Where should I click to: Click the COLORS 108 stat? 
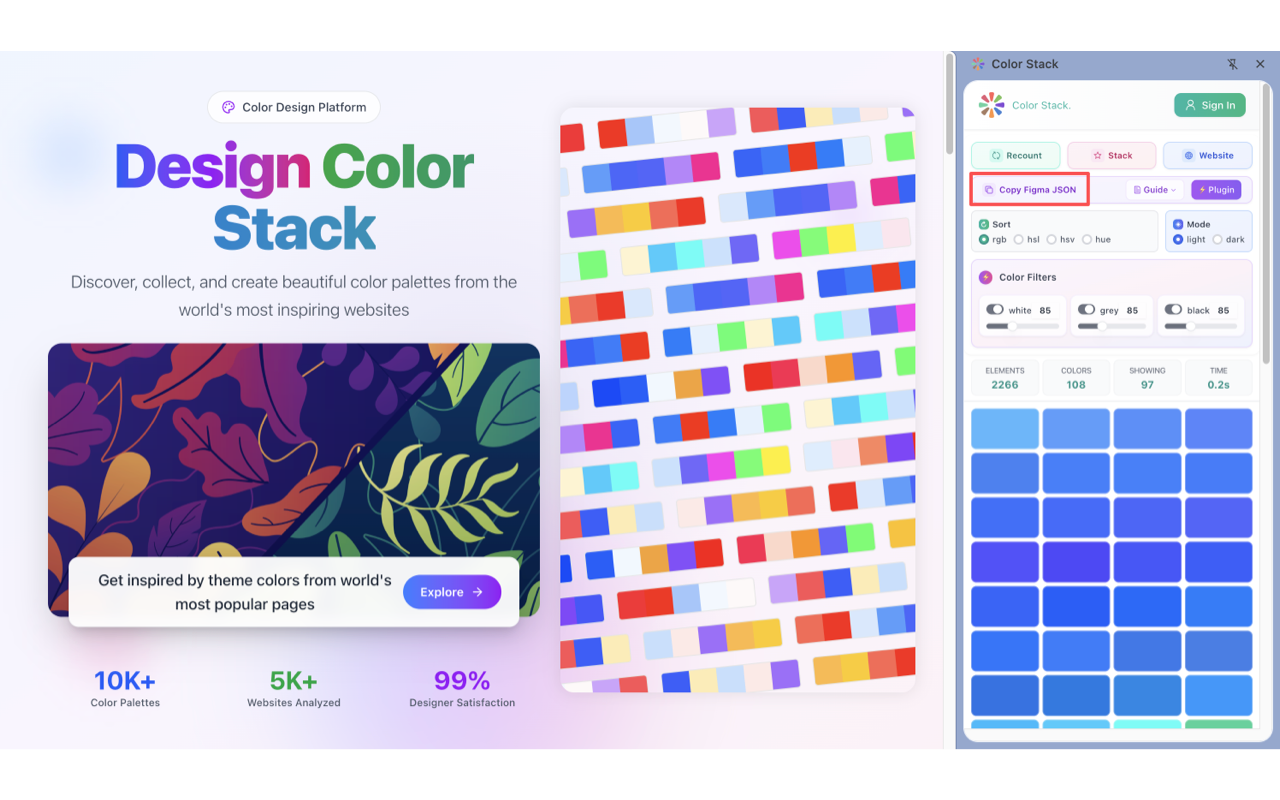[x=1076, y=377]
